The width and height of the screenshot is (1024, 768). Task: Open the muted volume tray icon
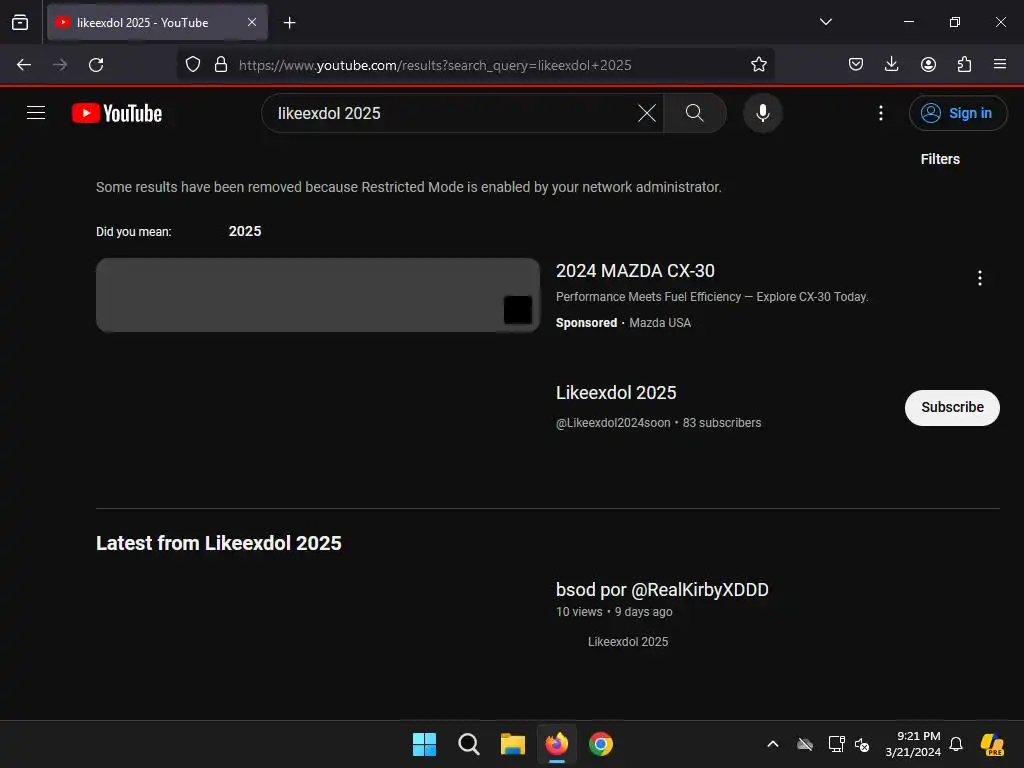point(862,744)
